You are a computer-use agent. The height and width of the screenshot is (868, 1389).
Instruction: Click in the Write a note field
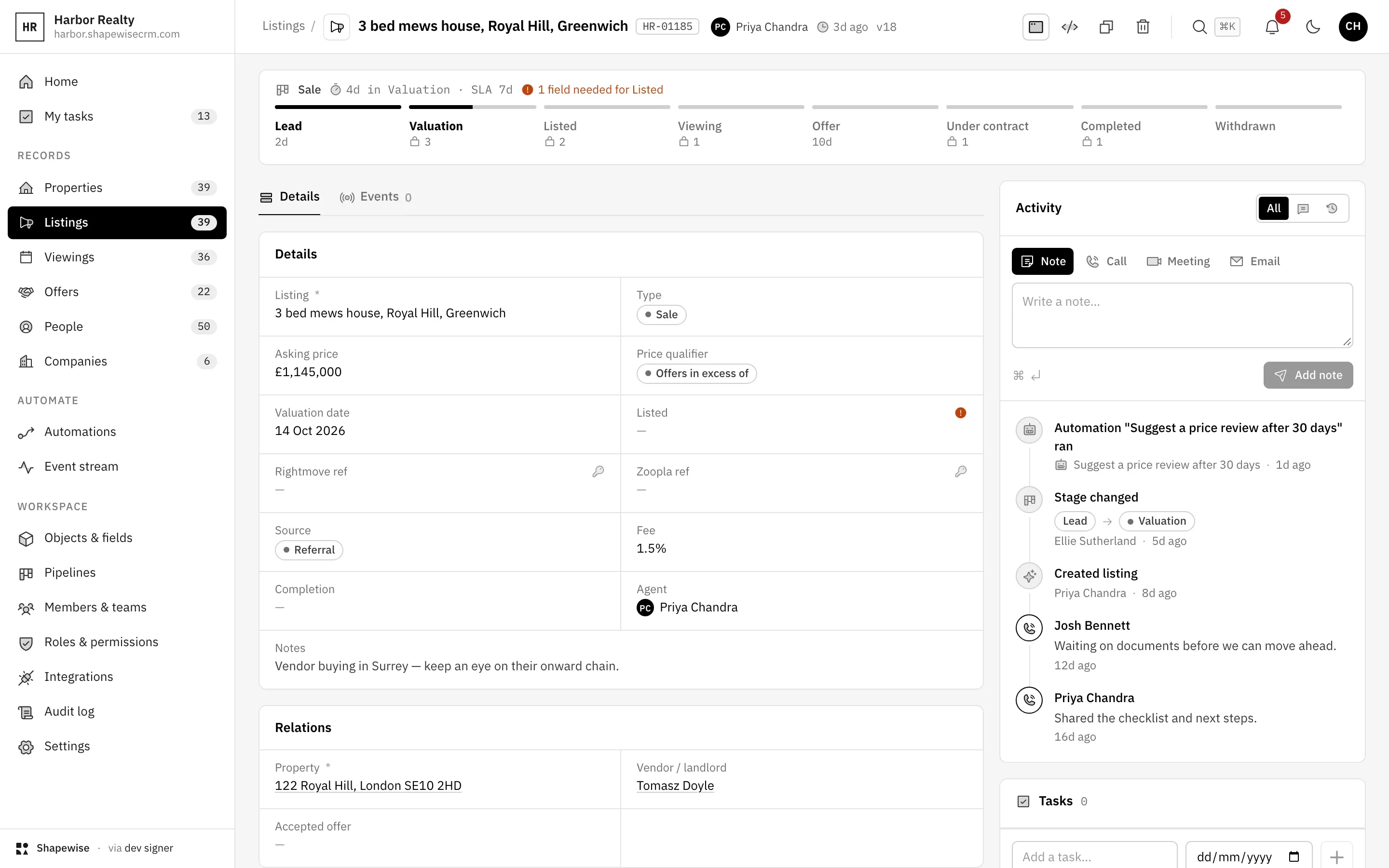tap(1182, 315)
